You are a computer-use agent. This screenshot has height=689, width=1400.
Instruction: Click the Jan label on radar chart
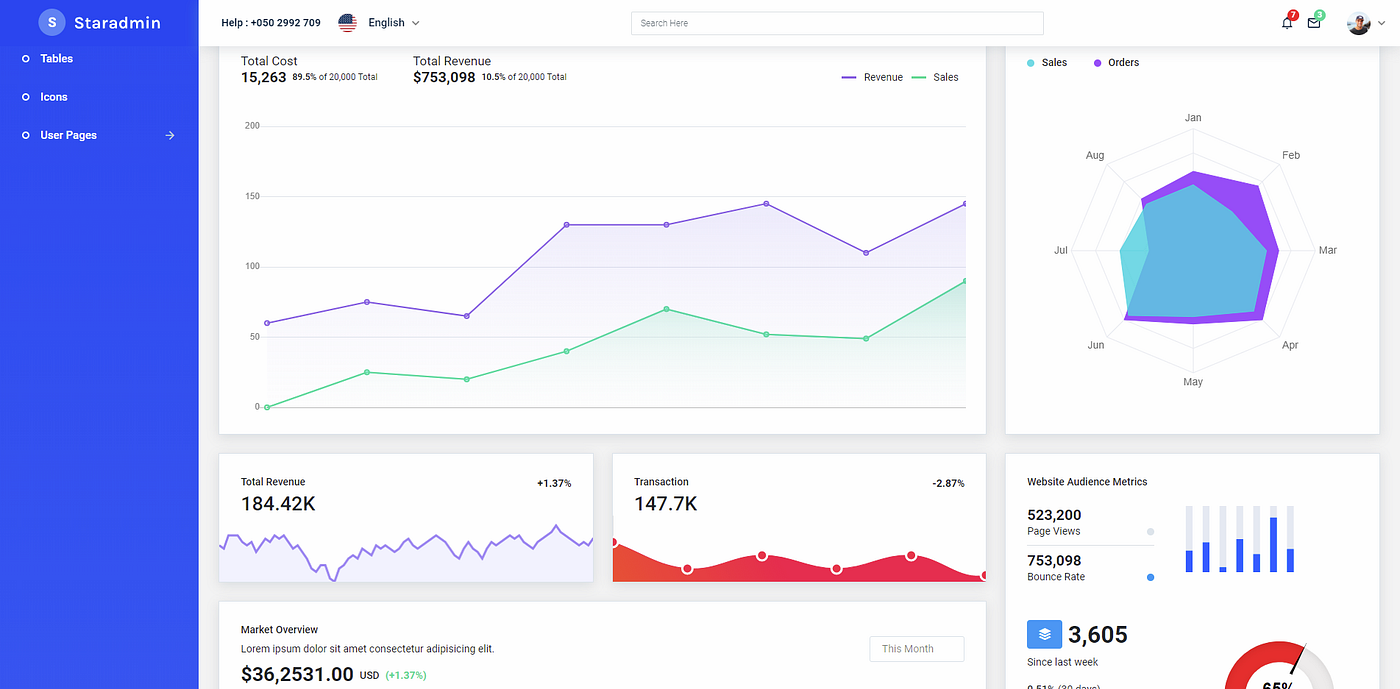pyautogui.click(x=1193, y=118)
